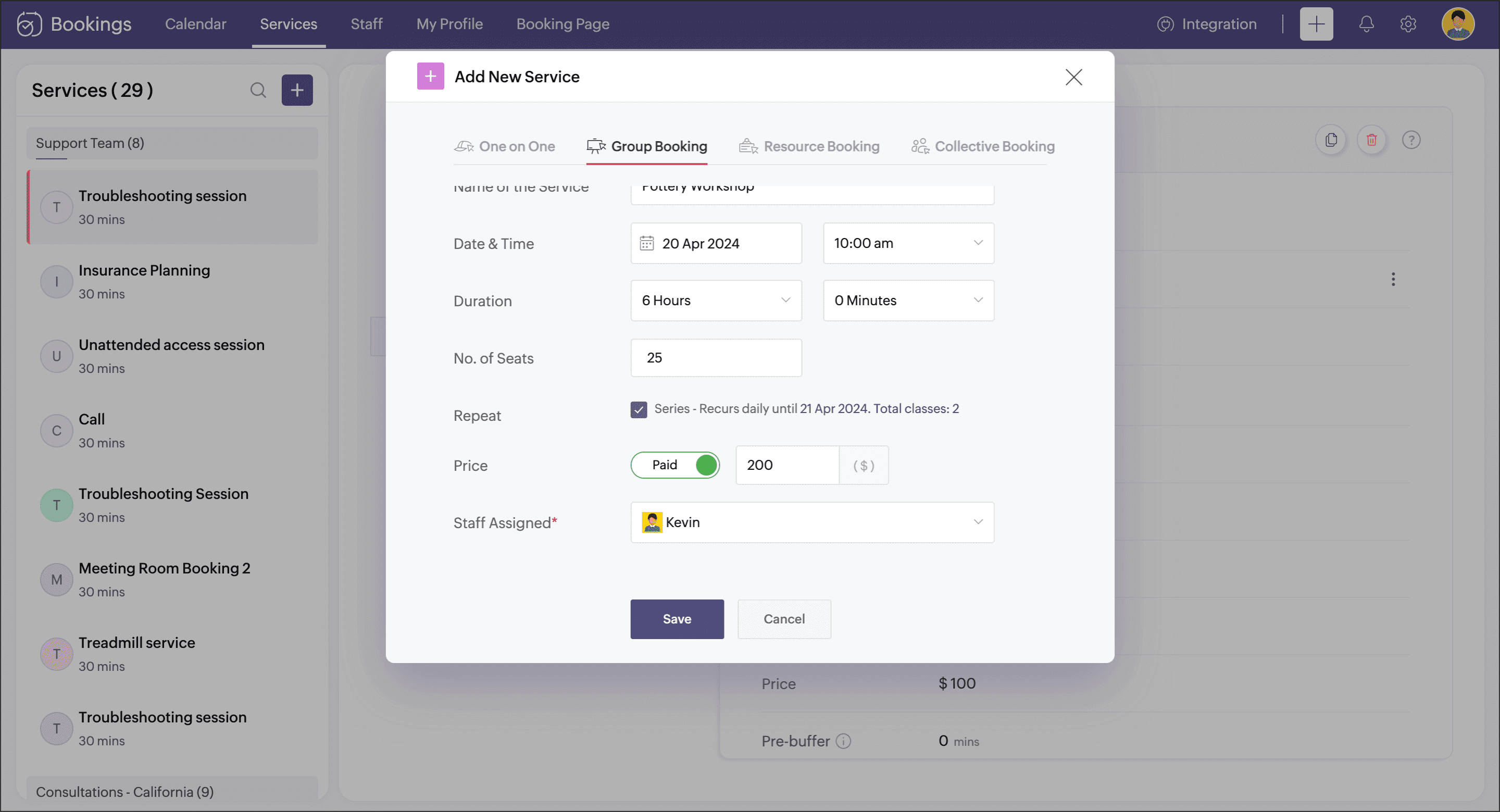Viewport: 1500px width, 812px height.
Task: Click the $ 100 price value
Action: point(957,683)
